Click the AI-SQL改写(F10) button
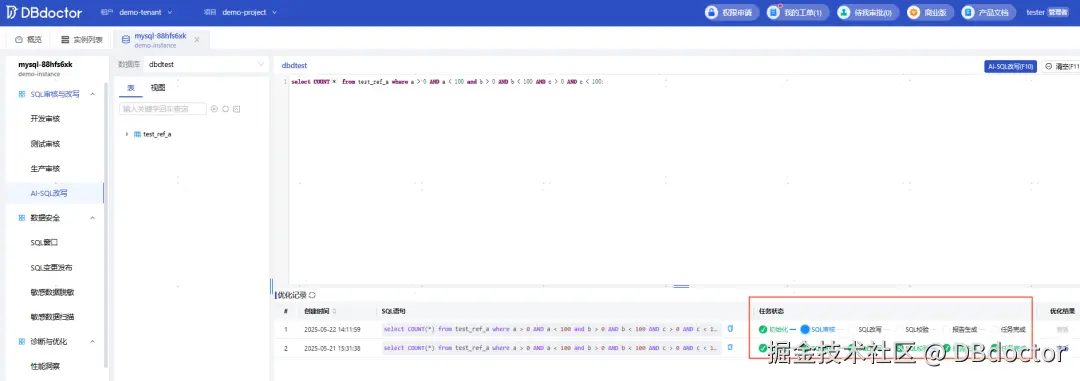This screenshot has height=381, width=1080. (x=1011, y=66)
